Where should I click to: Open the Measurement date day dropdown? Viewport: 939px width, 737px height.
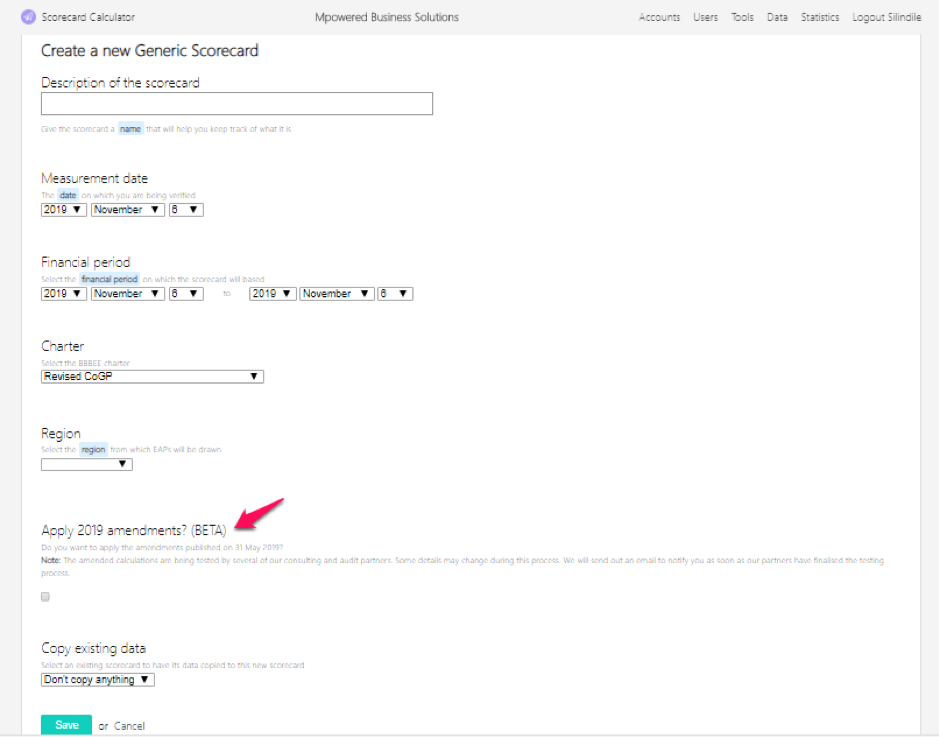pyautogui.click(x=186, y=210)
